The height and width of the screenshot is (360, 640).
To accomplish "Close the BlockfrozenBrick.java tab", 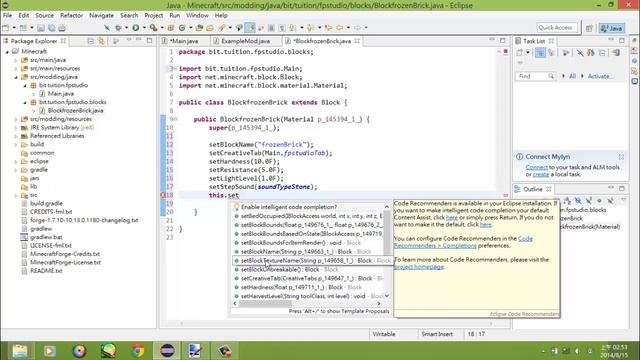I will [357, 41].
